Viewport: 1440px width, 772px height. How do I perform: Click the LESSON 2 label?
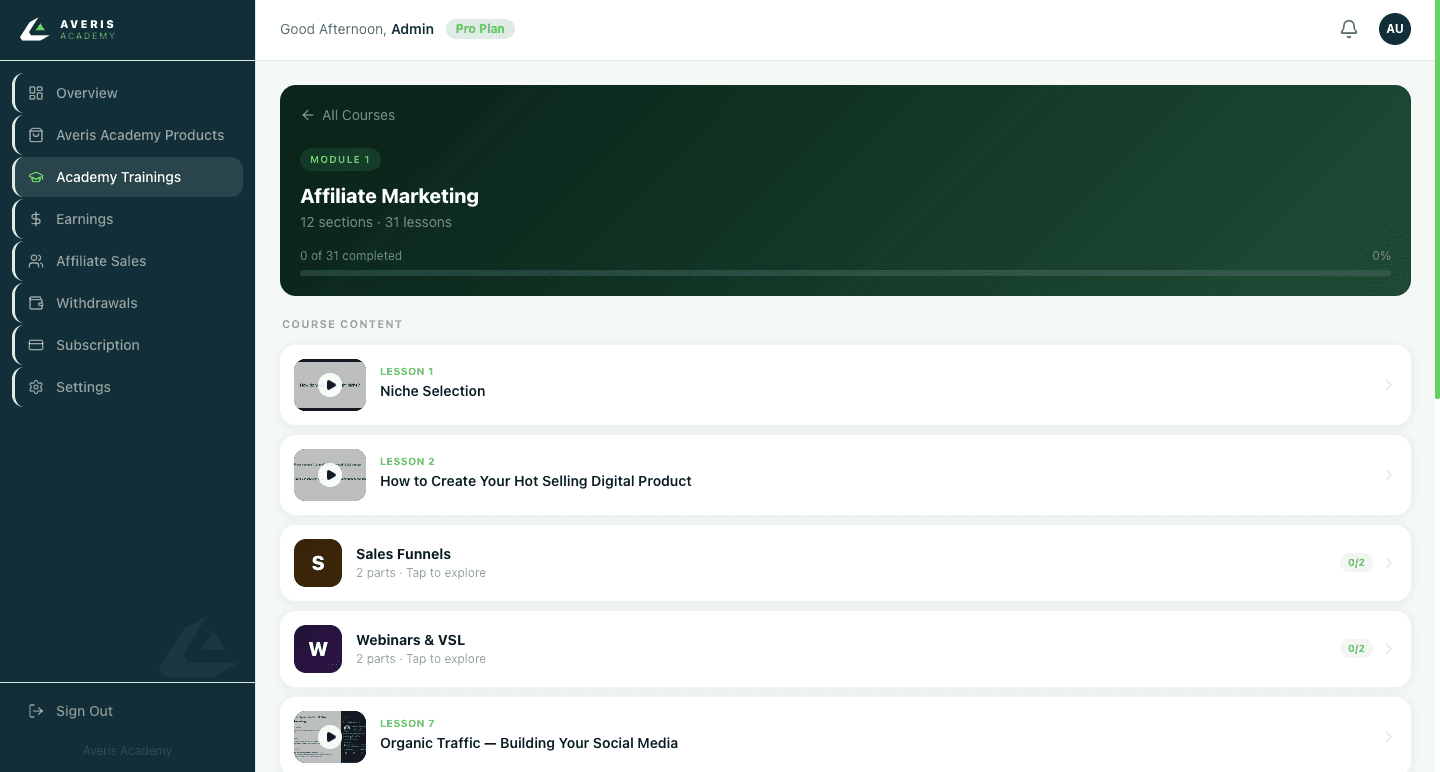[407, 462]
